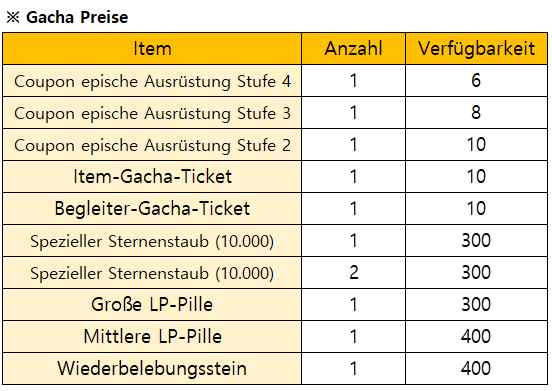Select the Coupon epische Ausrüstung Stufe 4 cell

pos(152,81)
